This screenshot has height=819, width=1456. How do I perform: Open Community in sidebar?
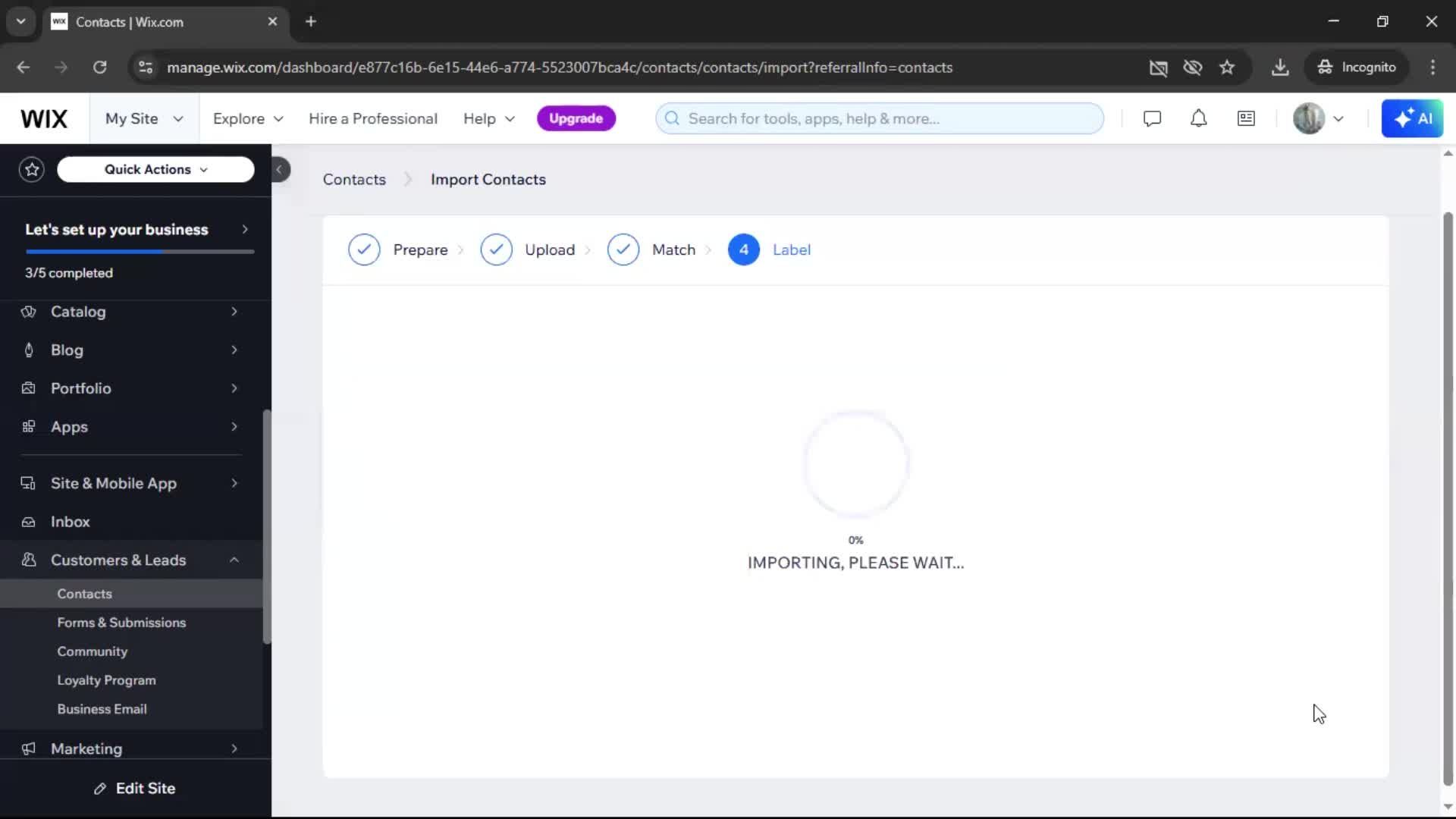(93, 652)
